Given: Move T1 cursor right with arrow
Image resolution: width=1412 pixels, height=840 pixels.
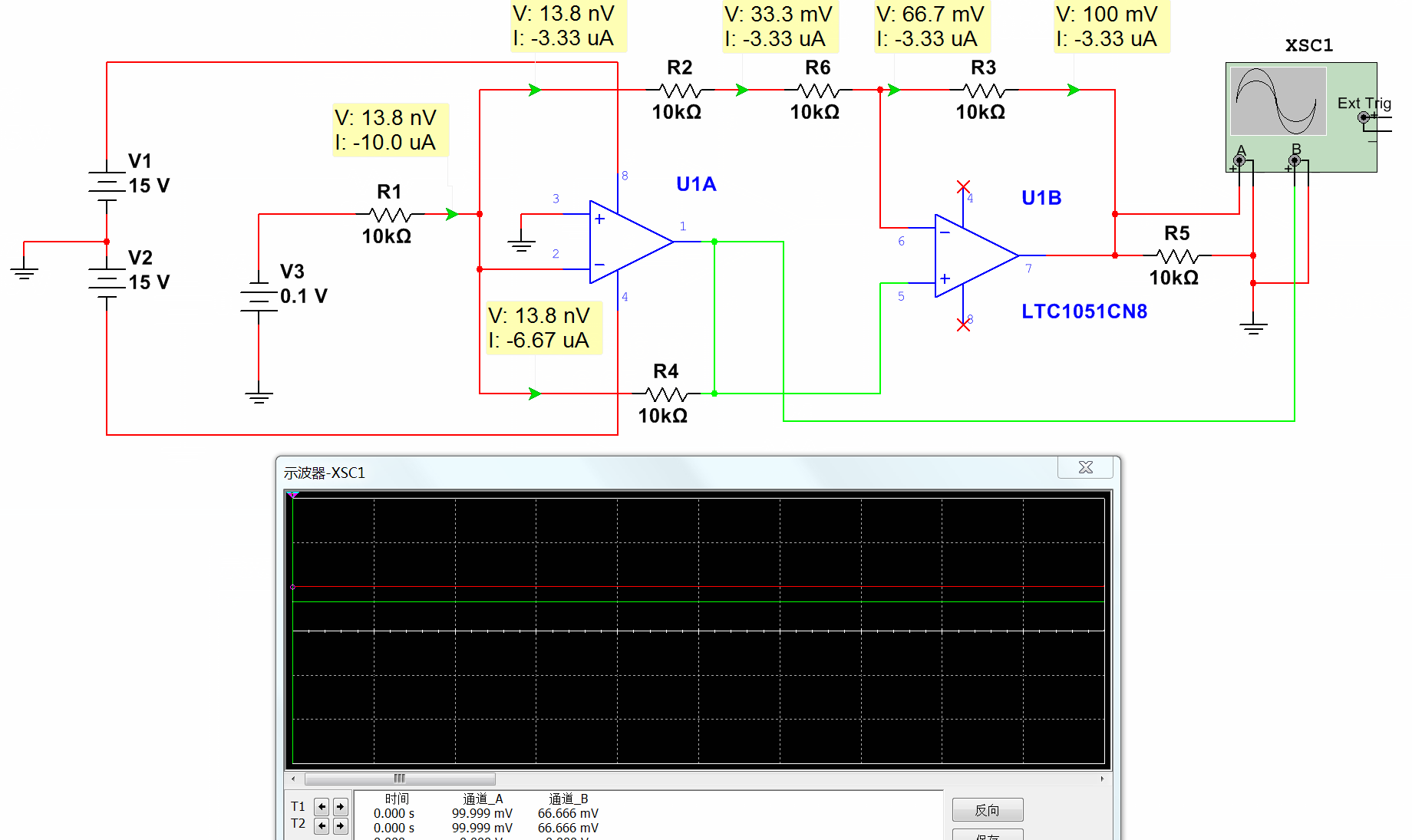Looking at the screenshot, I should pos(340,806).
